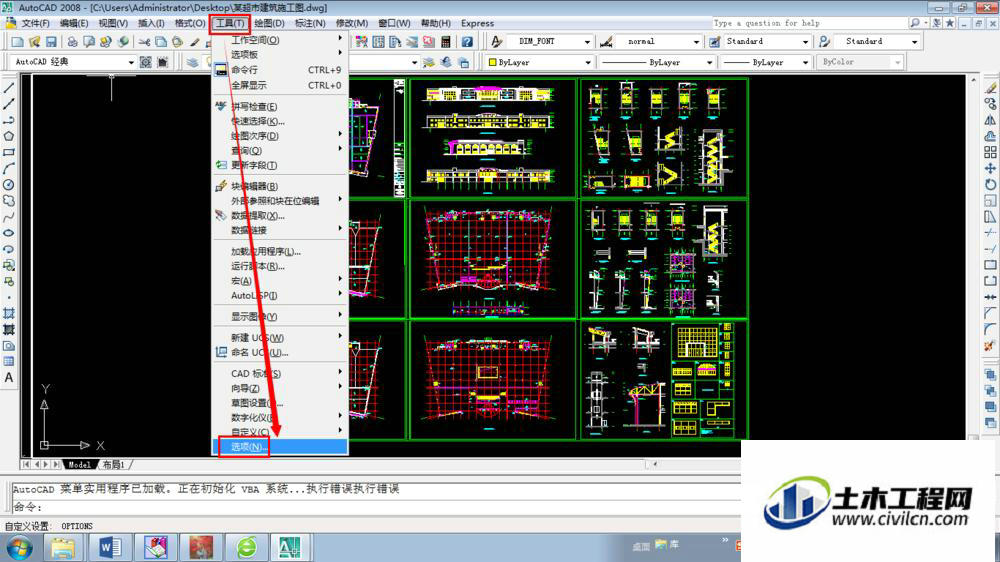Select the Mirror tool in Modify toolbar
The height and width of the screenshot is (562, 1000).
990,120
